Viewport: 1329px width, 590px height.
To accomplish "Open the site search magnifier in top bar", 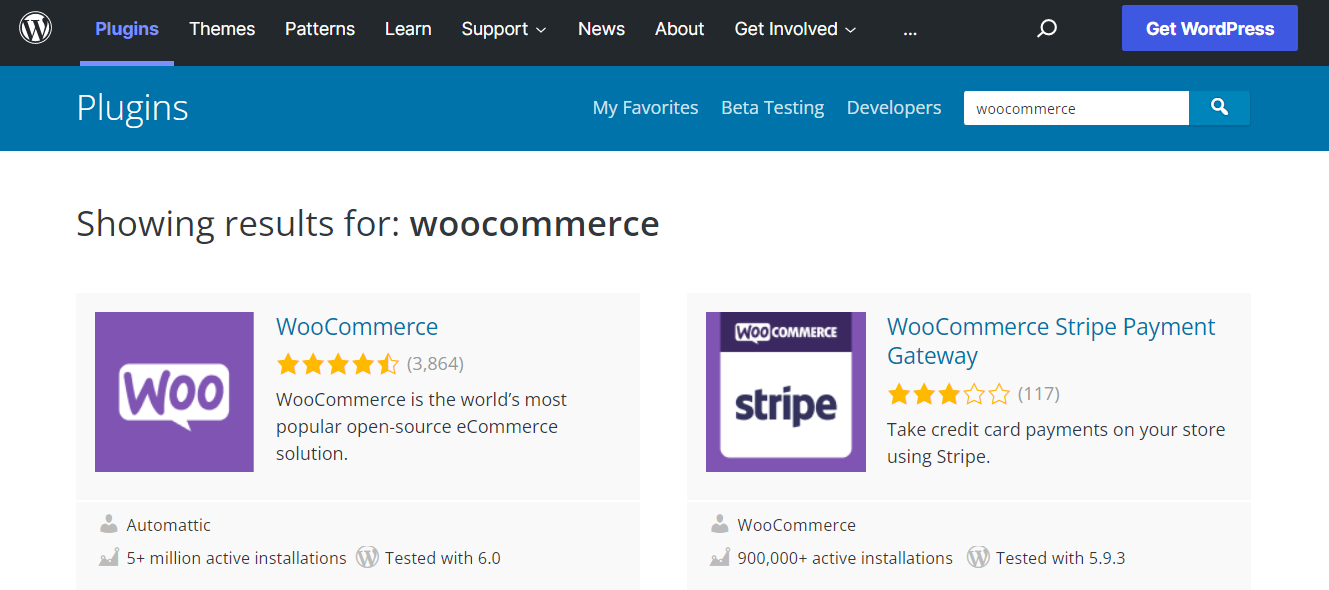I will pos(1047,29).
